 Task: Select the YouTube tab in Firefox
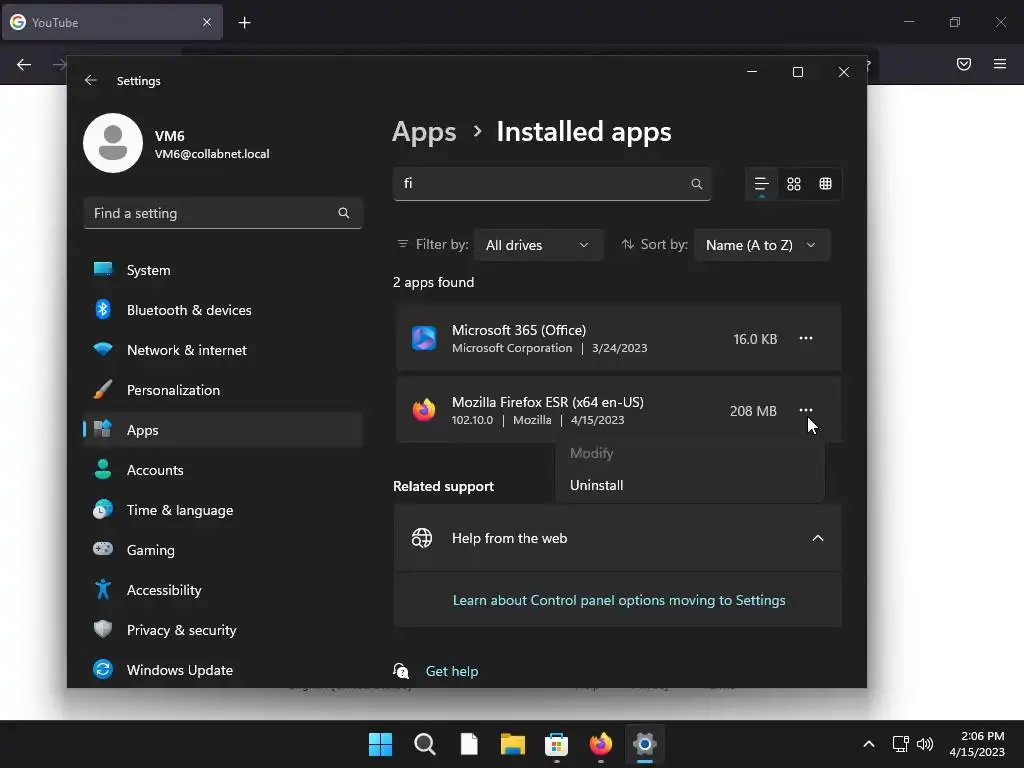[112, 22]
